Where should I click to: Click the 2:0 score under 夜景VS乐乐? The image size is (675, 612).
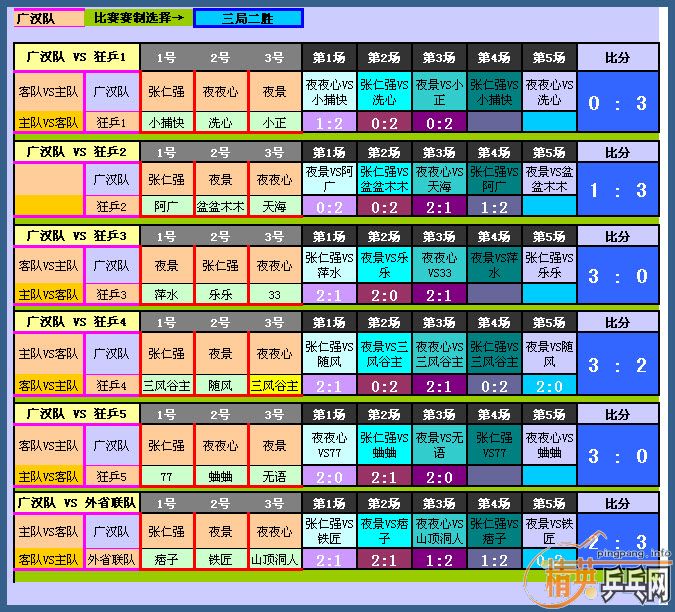click(384, 295)
